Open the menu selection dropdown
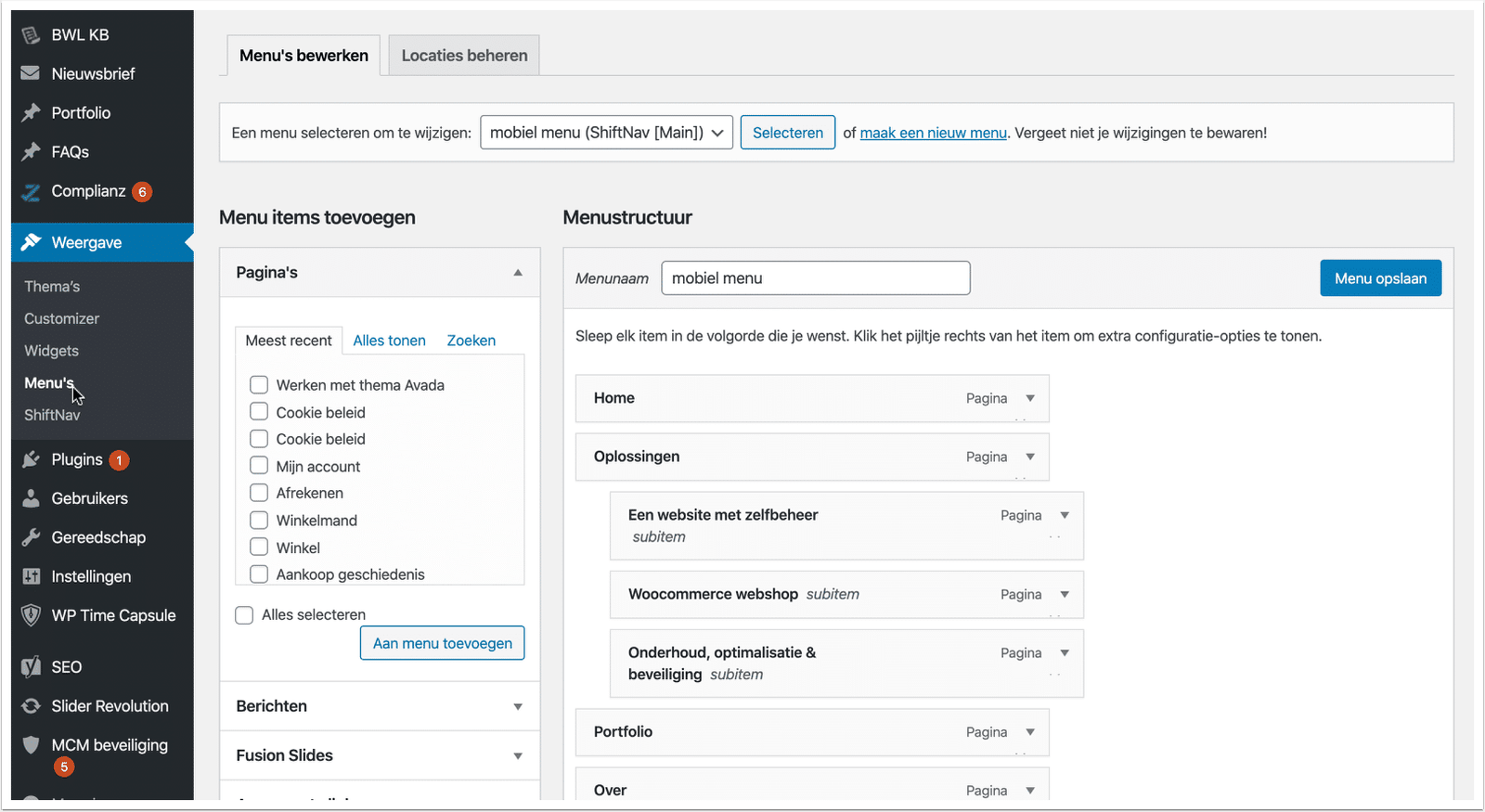1485x812 pixels. [x=606, y=133]
